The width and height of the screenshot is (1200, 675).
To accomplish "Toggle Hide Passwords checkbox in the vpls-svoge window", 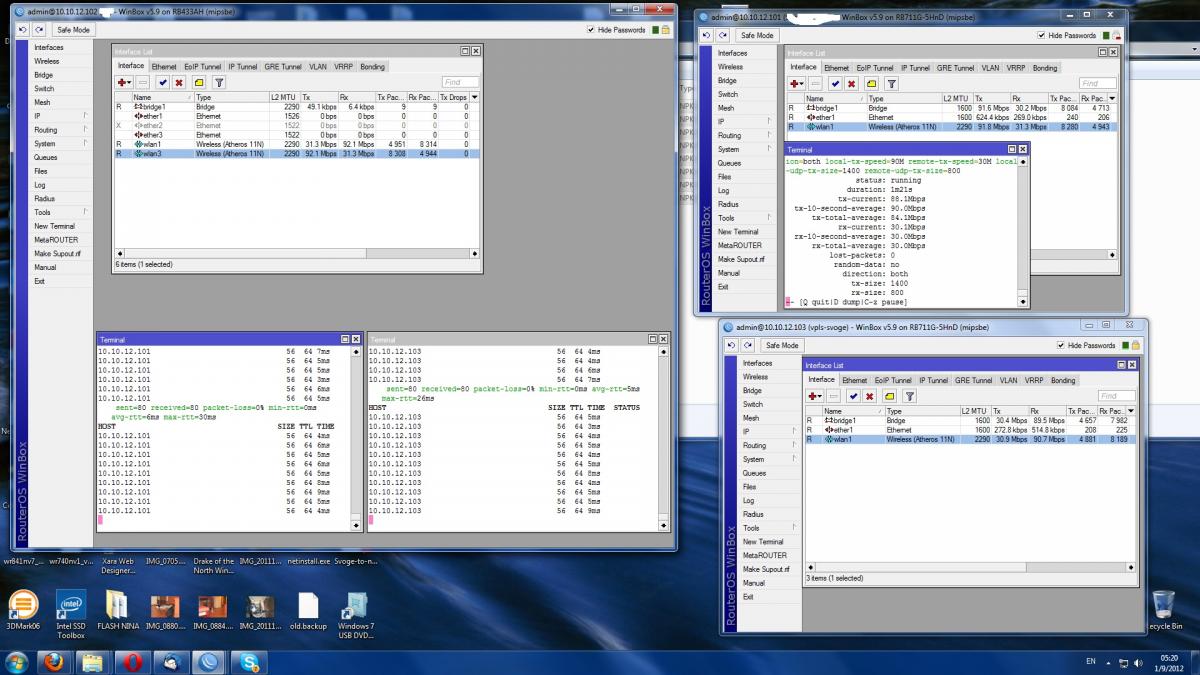I will (1061, 345).
